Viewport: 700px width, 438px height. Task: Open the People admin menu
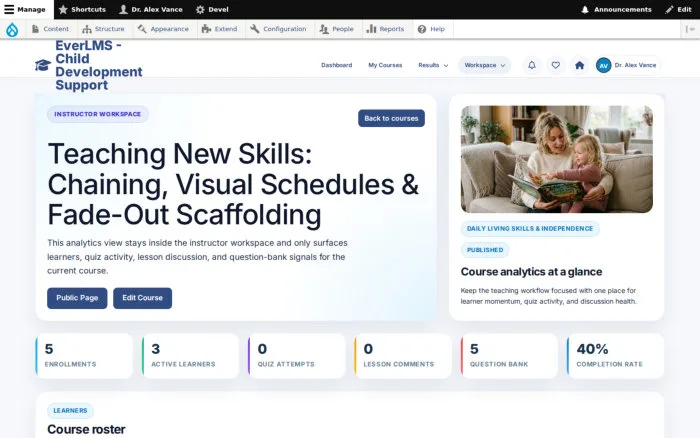click(337, 29)
